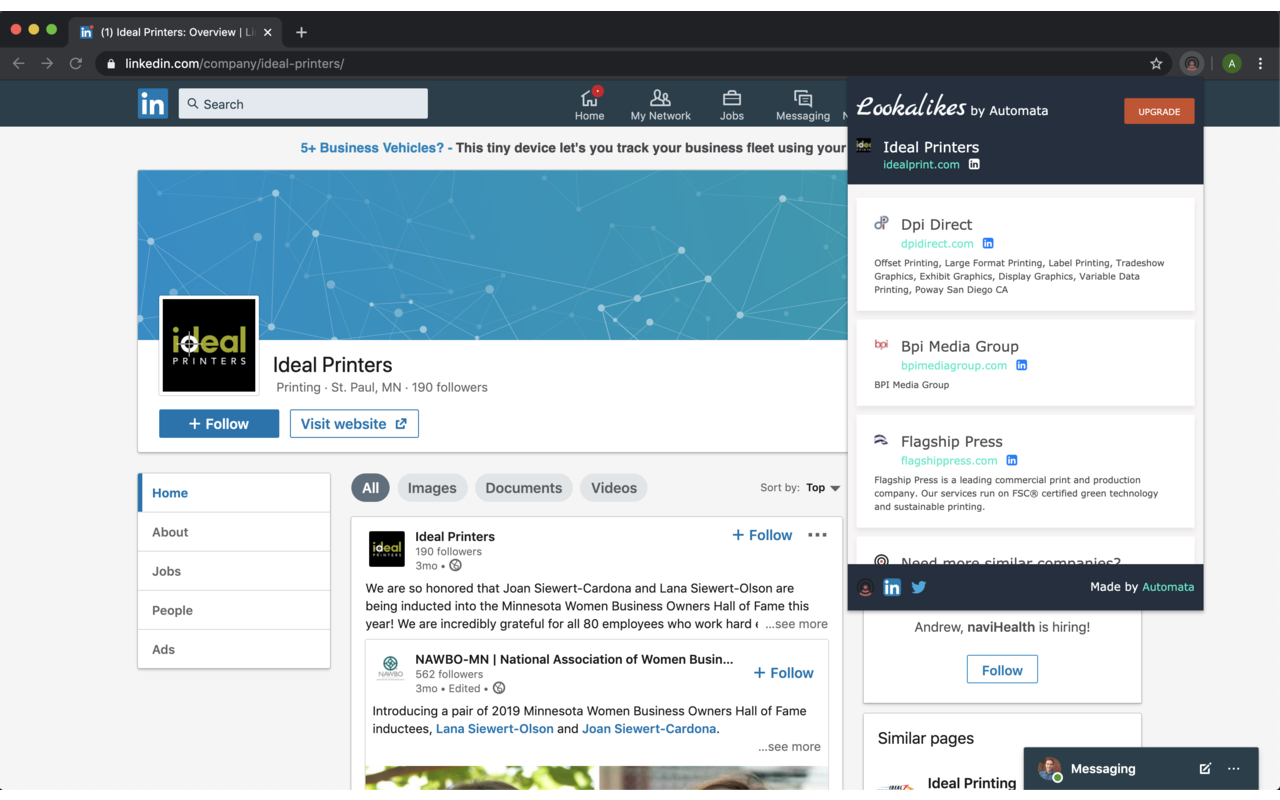
Task: Expand the NAWBO-MN post with see more
Action: pos(789,747)
